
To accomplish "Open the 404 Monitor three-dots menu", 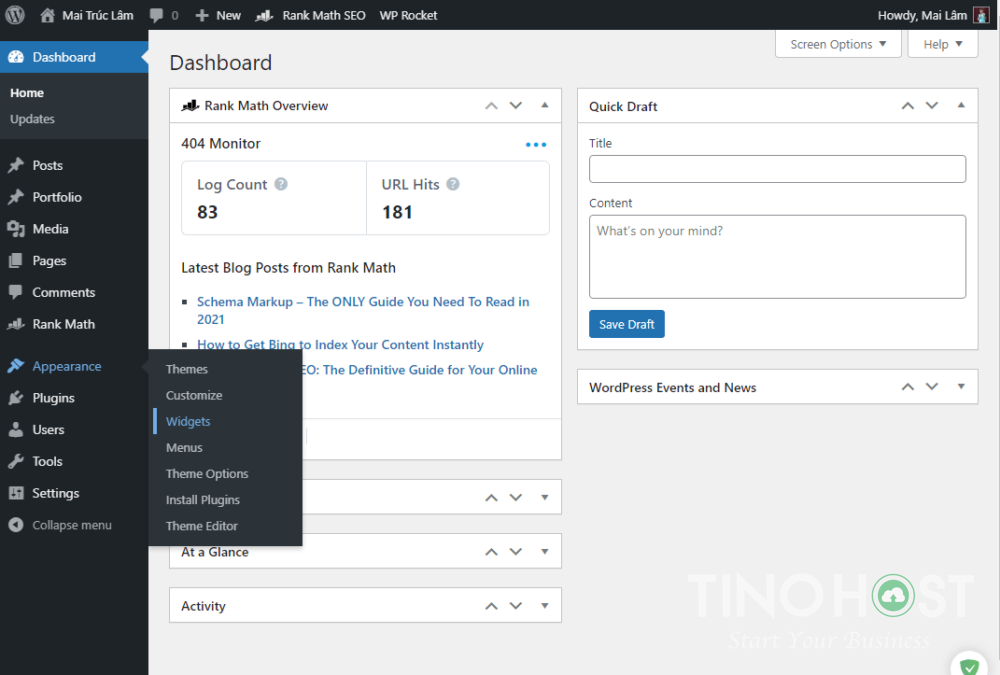I will [536, 145].
